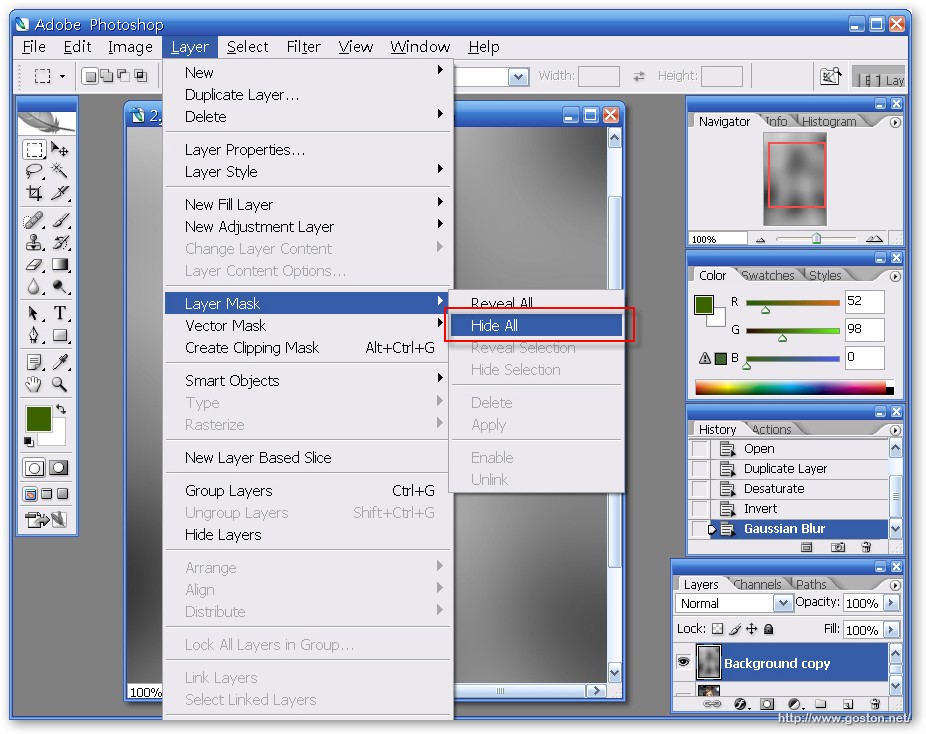926x734 pixels.
Task: Set history brush source to Desaturate state
Action: [700, 489]
